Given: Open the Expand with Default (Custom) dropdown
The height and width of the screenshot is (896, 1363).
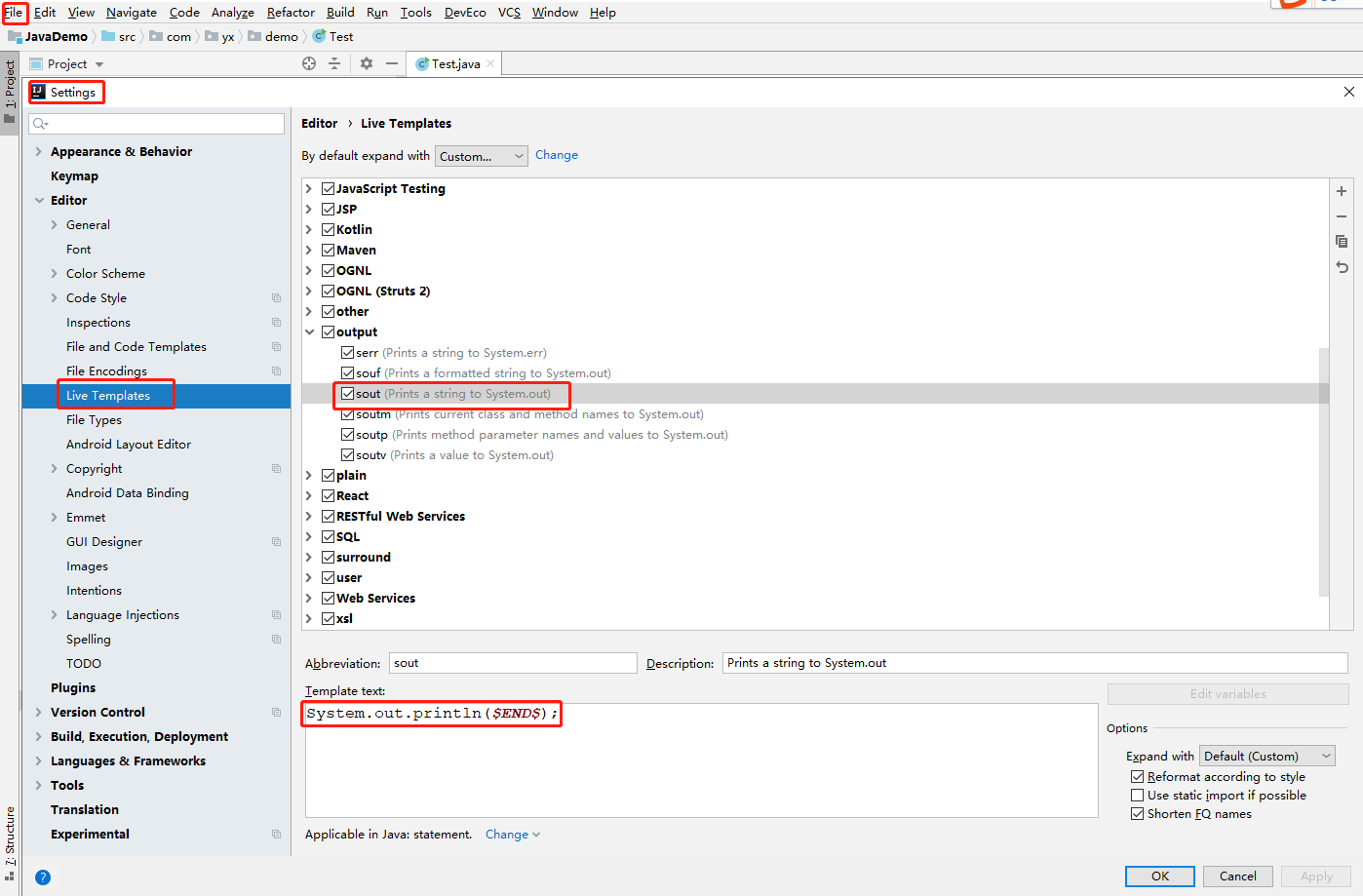Looking at the screenshot, I should tap(1267, 756).
